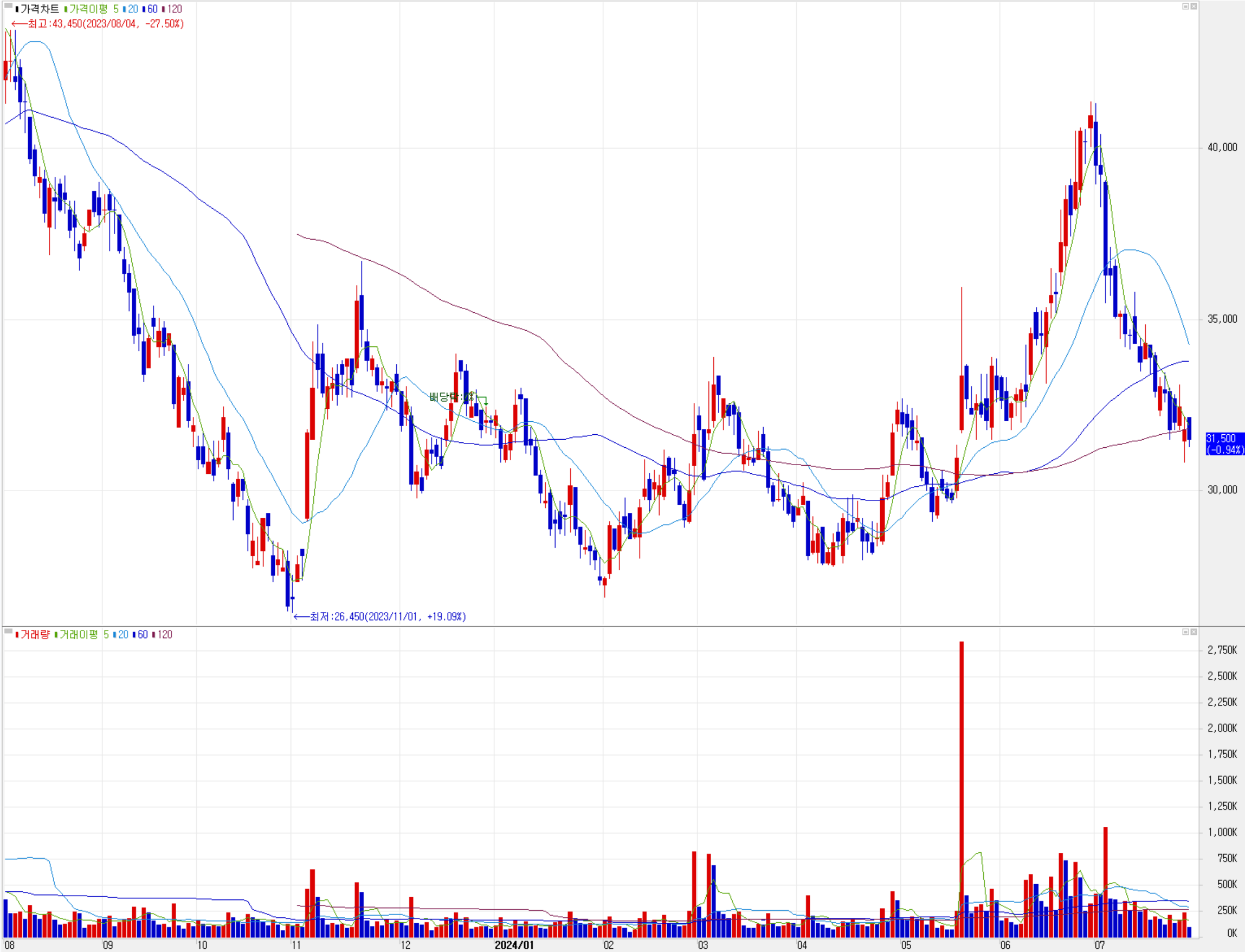Screen dimensions: 1245x952
Task: Click the gray handle beside 거래량 label
Action: click(8, 631)
